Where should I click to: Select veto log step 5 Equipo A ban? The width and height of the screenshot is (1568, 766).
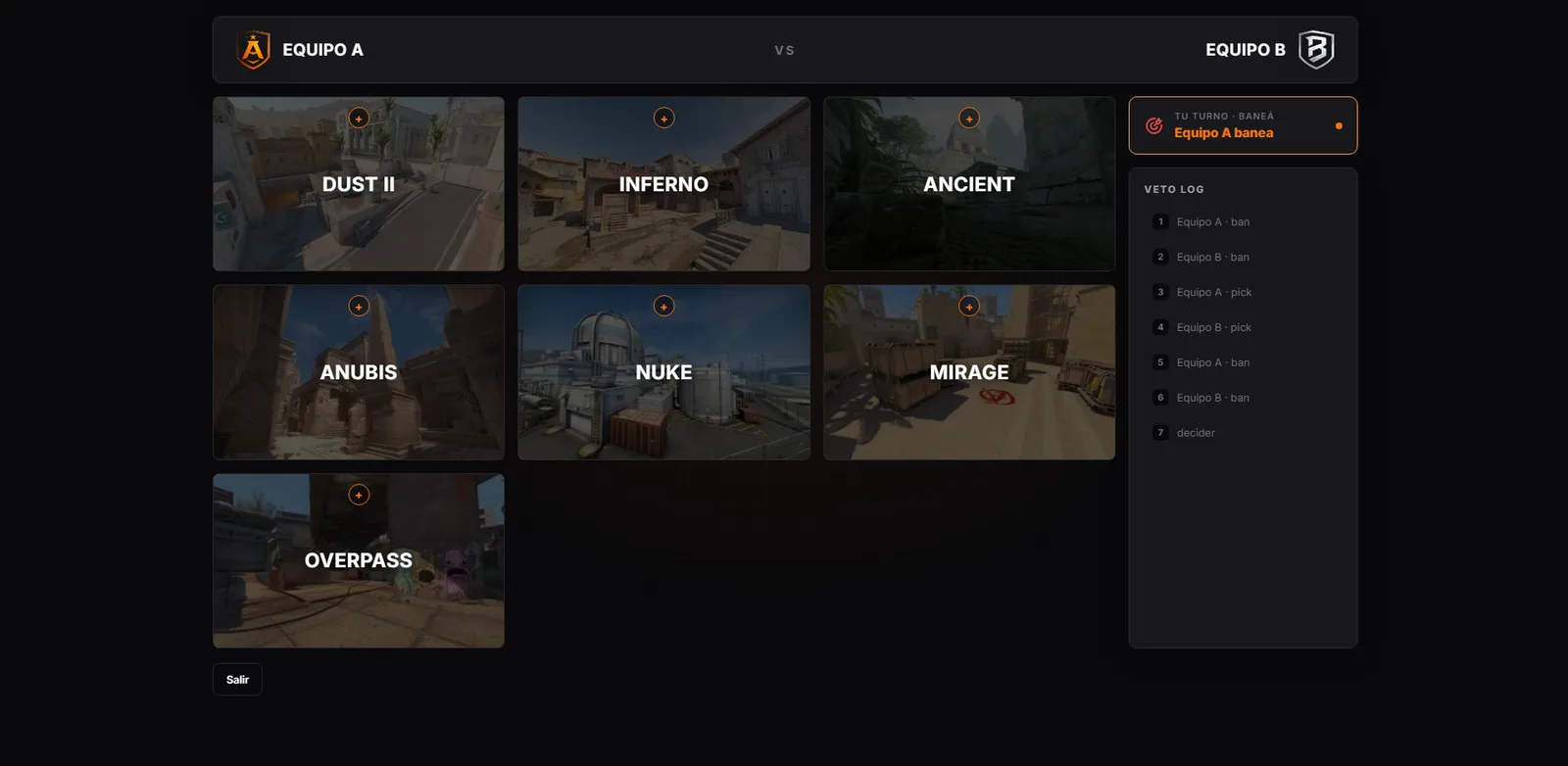[1243, 362]
